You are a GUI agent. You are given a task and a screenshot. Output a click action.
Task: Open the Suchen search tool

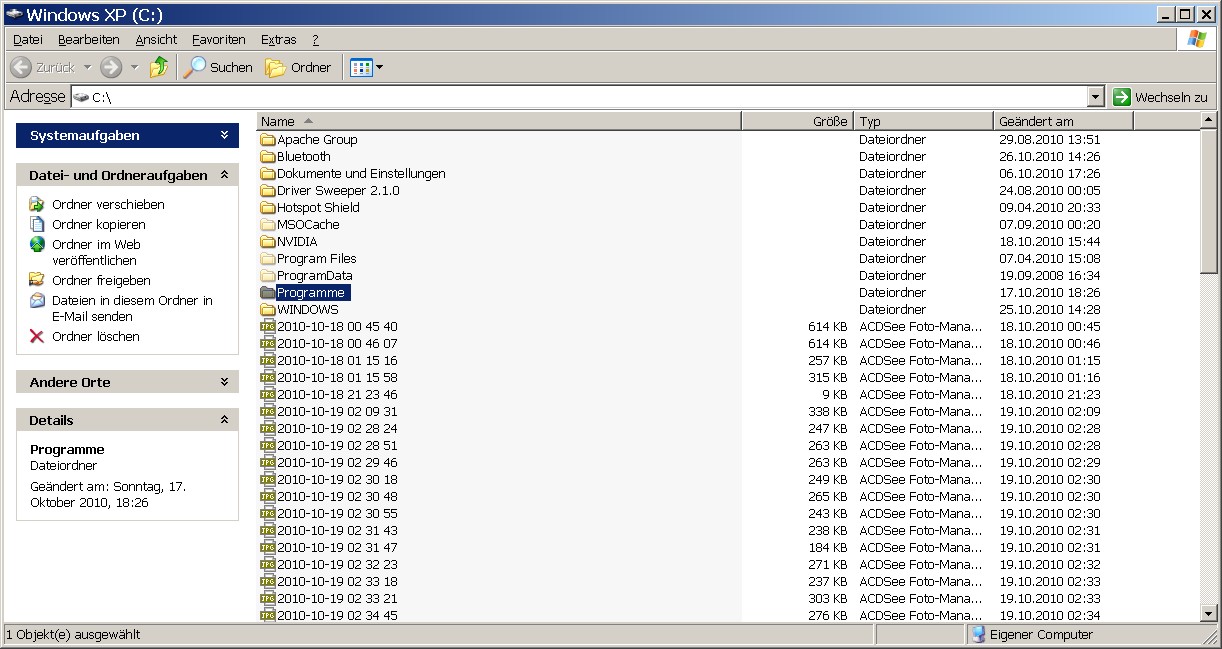click(218, 67)
